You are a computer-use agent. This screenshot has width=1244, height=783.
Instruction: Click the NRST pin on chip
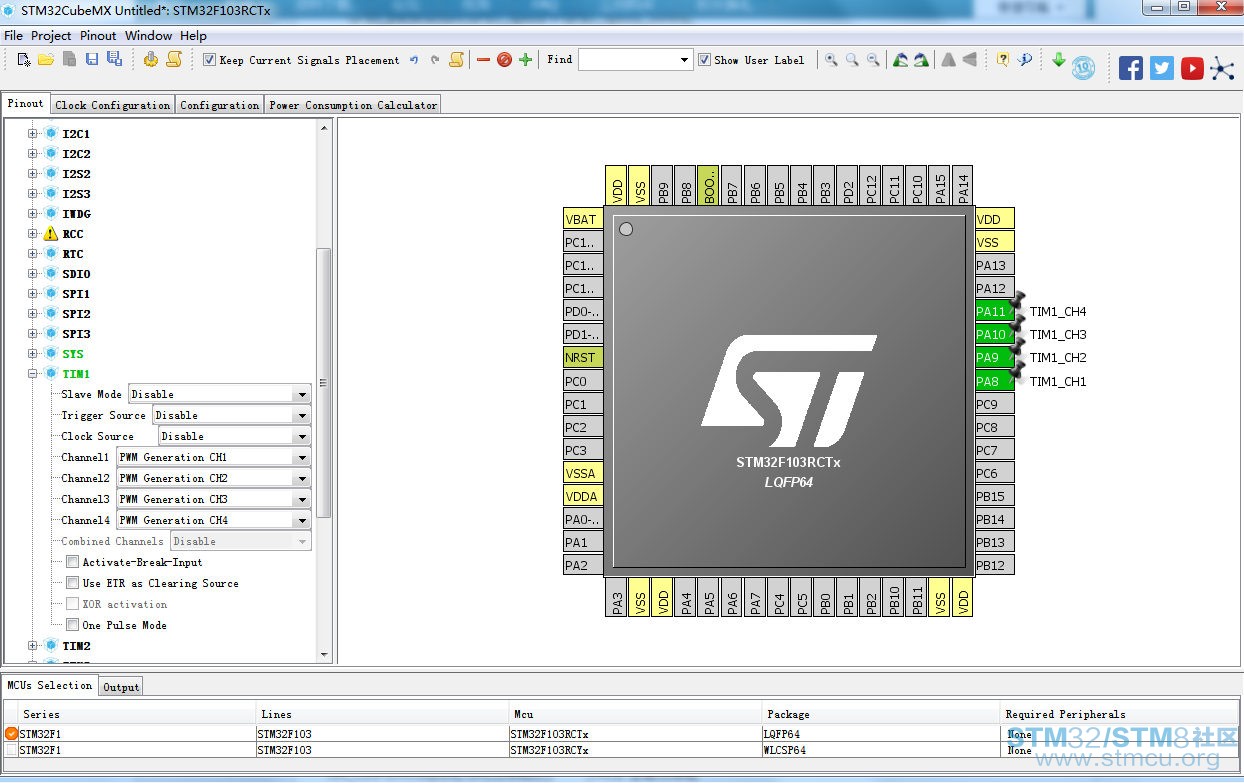coord(582,357)
